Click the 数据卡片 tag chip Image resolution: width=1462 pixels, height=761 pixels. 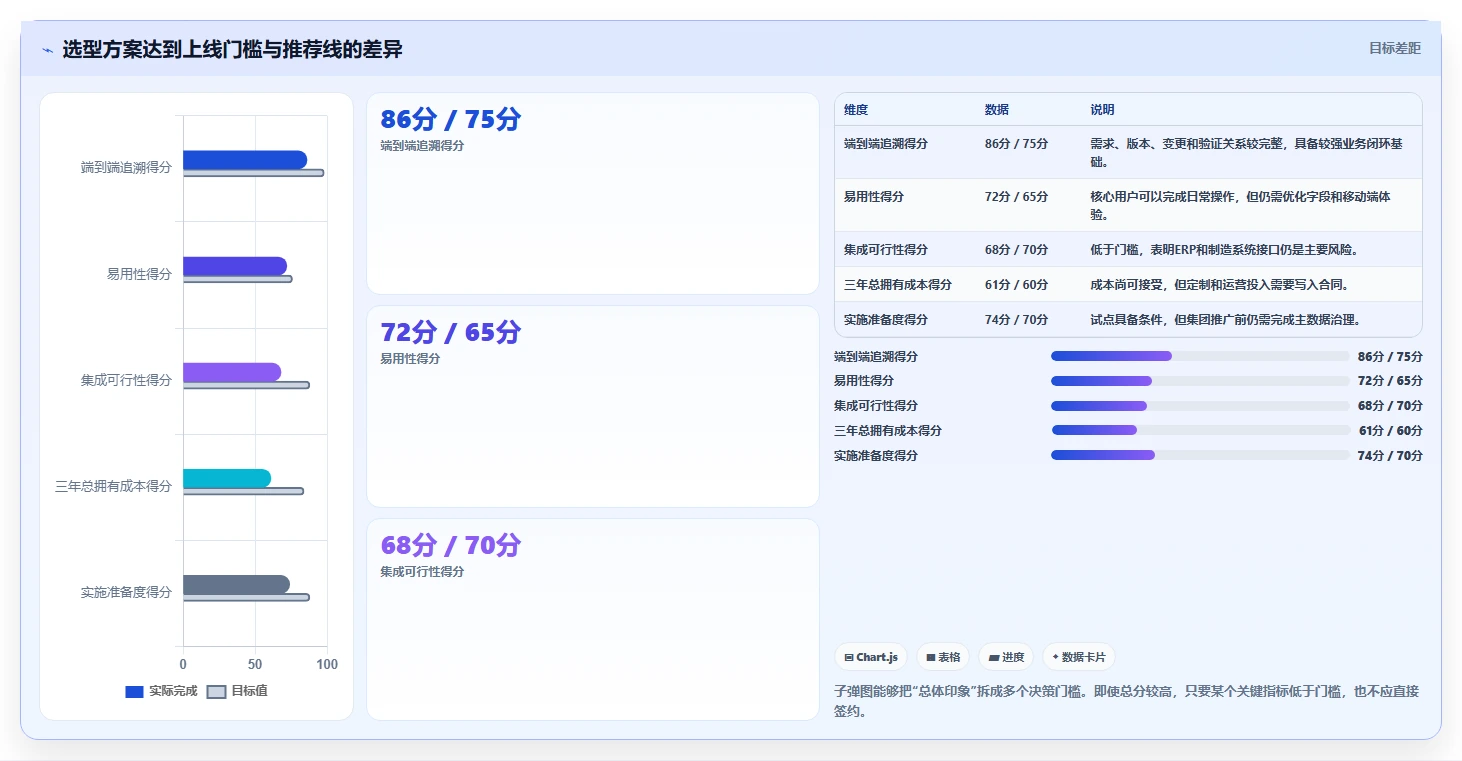click(x=1079, y=657)
